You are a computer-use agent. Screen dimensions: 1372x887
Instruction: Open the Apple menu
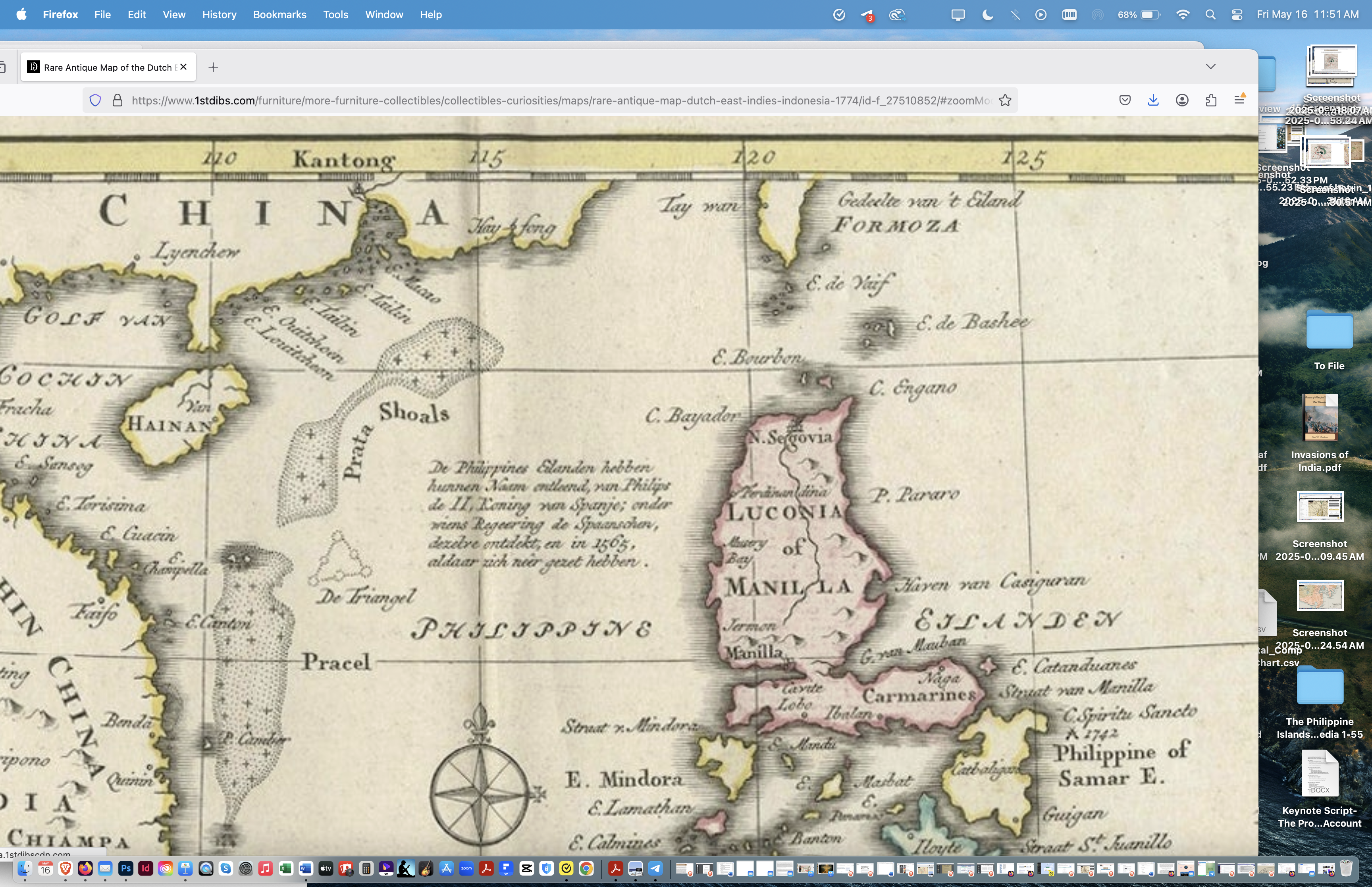point(21,14)
